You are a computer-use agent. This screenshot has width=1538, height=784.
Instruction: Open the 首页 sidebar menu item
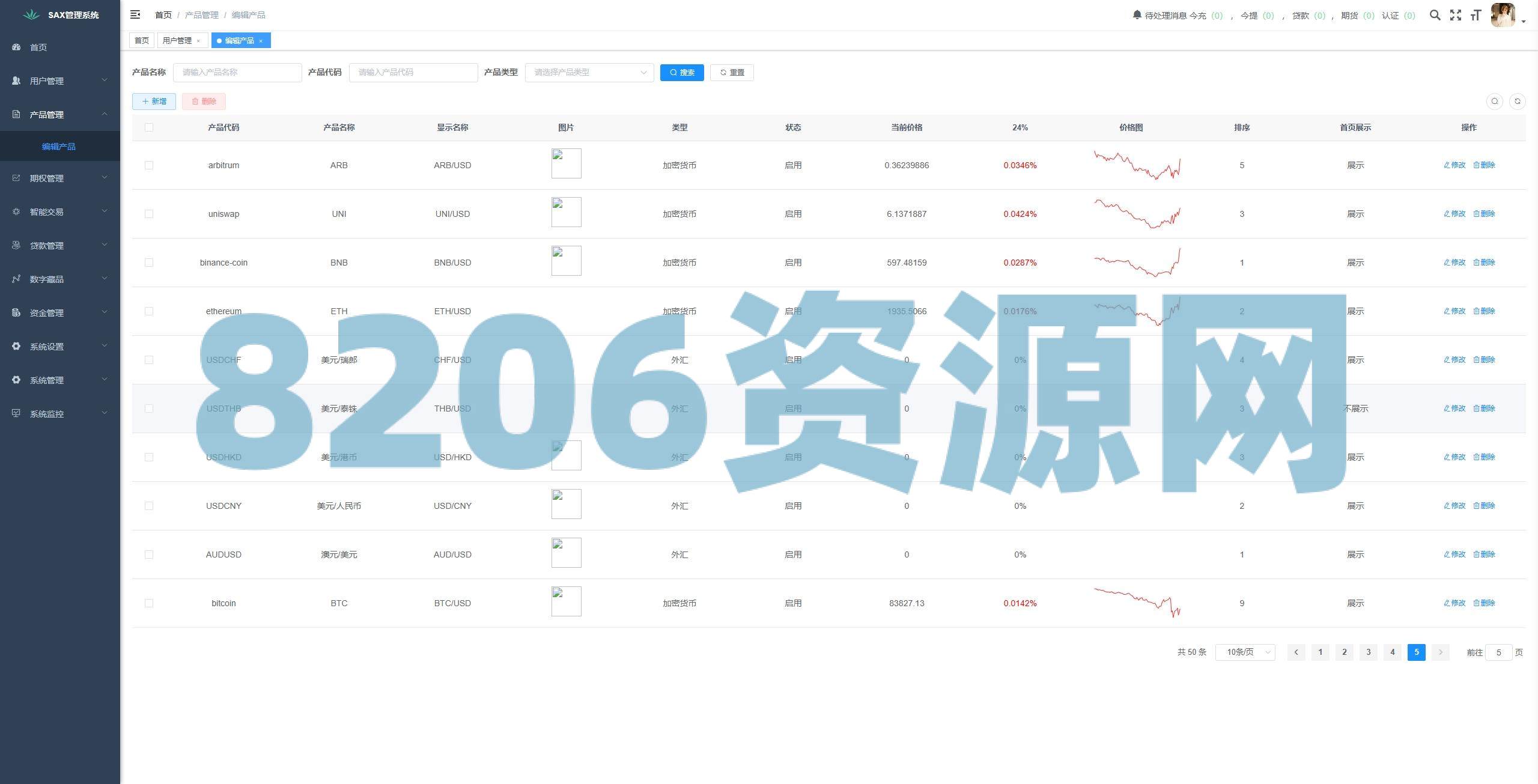38,47
